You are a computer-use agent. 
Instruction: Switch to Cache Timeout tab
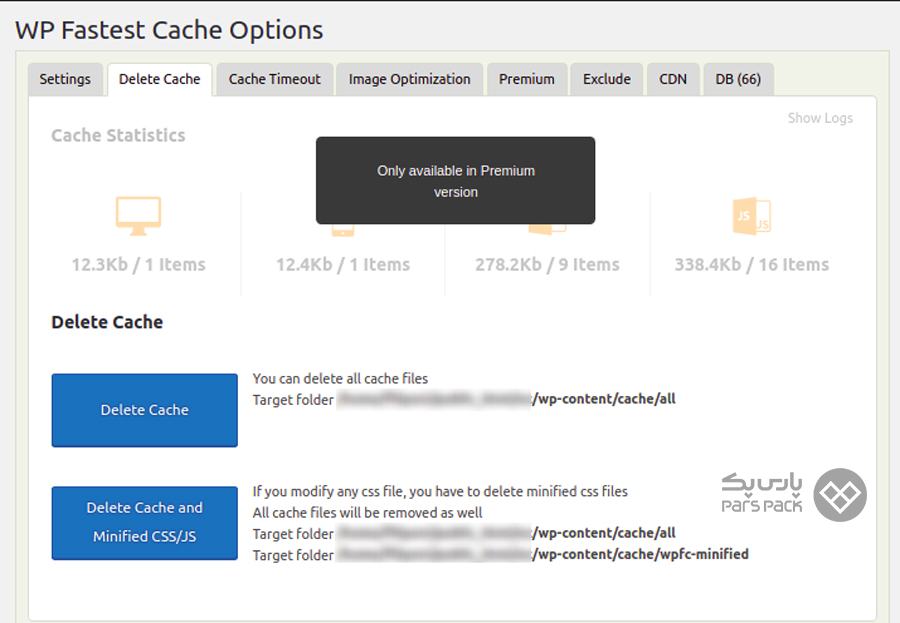click(x=274, y=79)
